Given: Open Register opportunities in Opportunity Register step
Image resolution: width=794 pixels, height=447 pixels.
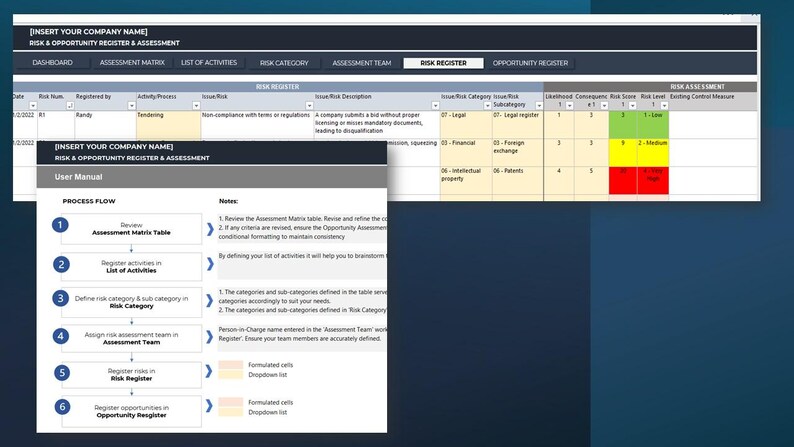Looking at the screenshot, I should [x=132, y=411].
